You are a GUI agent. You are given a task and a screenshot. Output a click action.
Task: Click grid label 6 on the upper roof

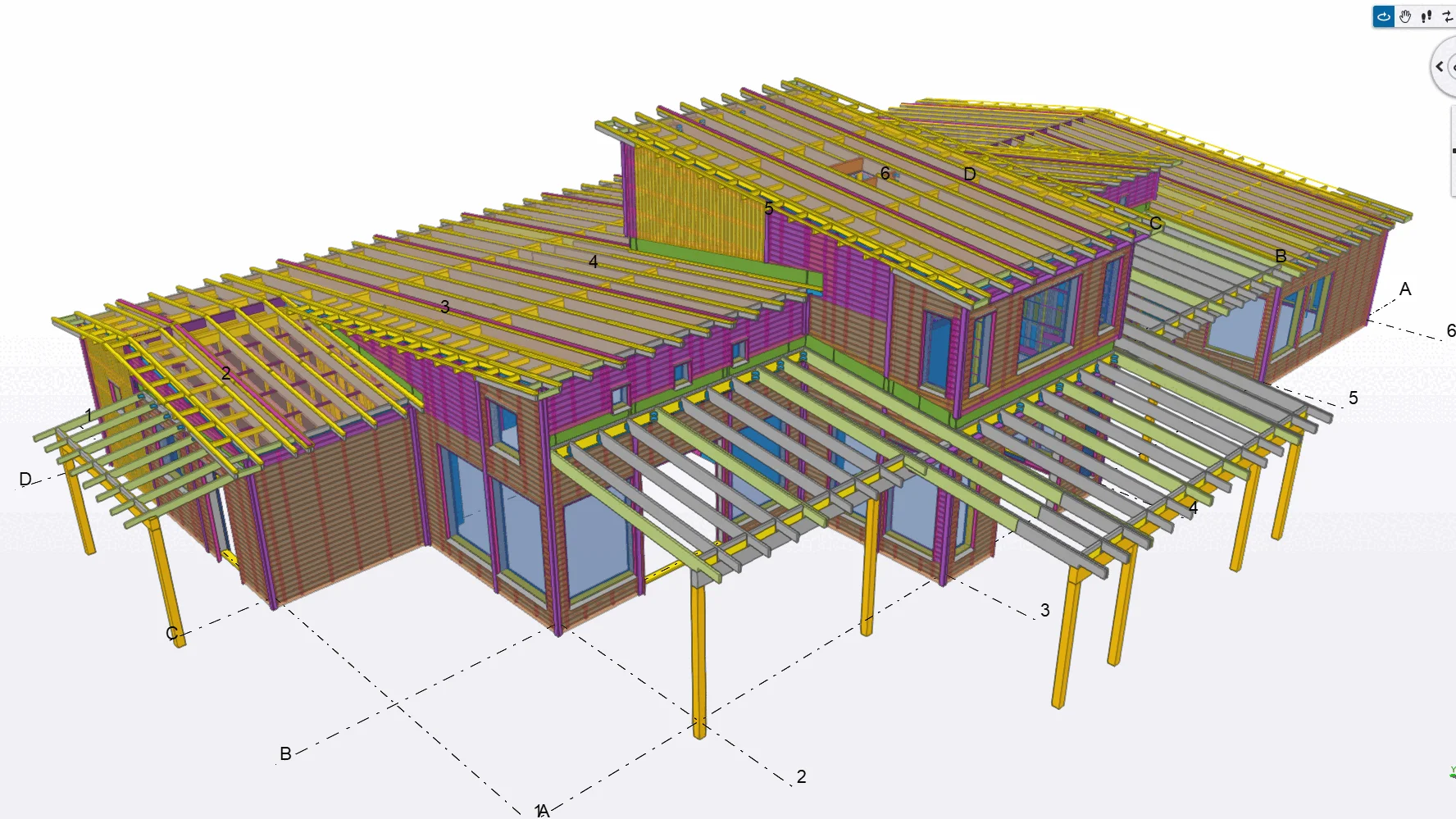pos(885,174)
